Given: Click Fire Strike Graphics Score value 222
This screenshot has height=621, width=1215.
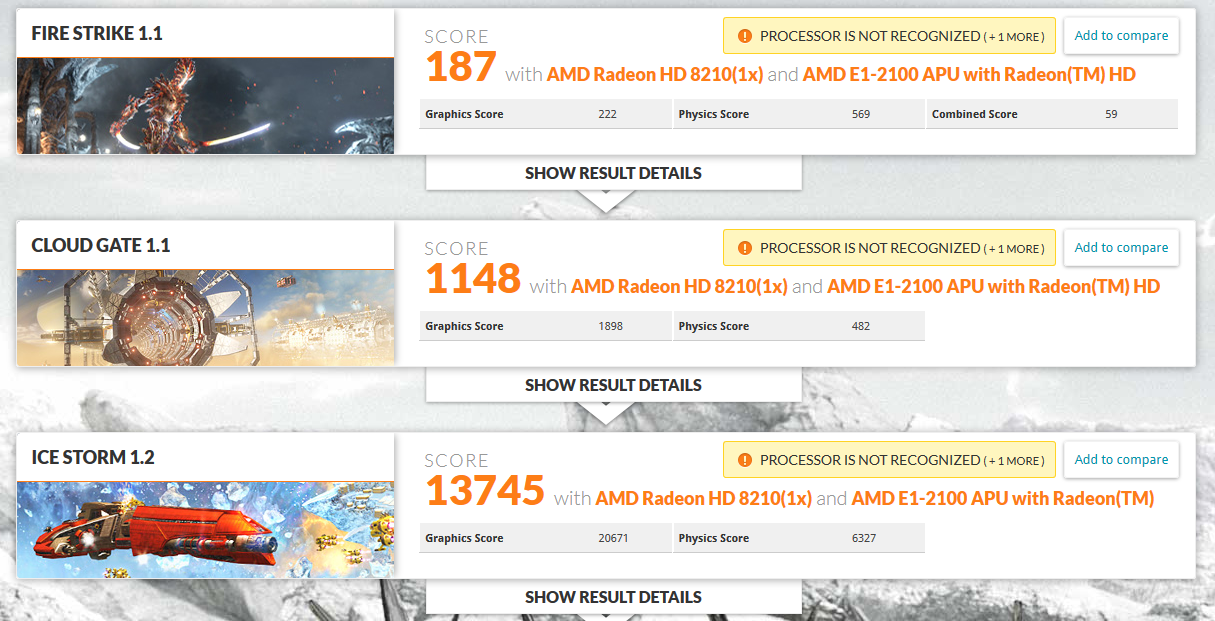Looking at the screenshot, I should [607, 114].
